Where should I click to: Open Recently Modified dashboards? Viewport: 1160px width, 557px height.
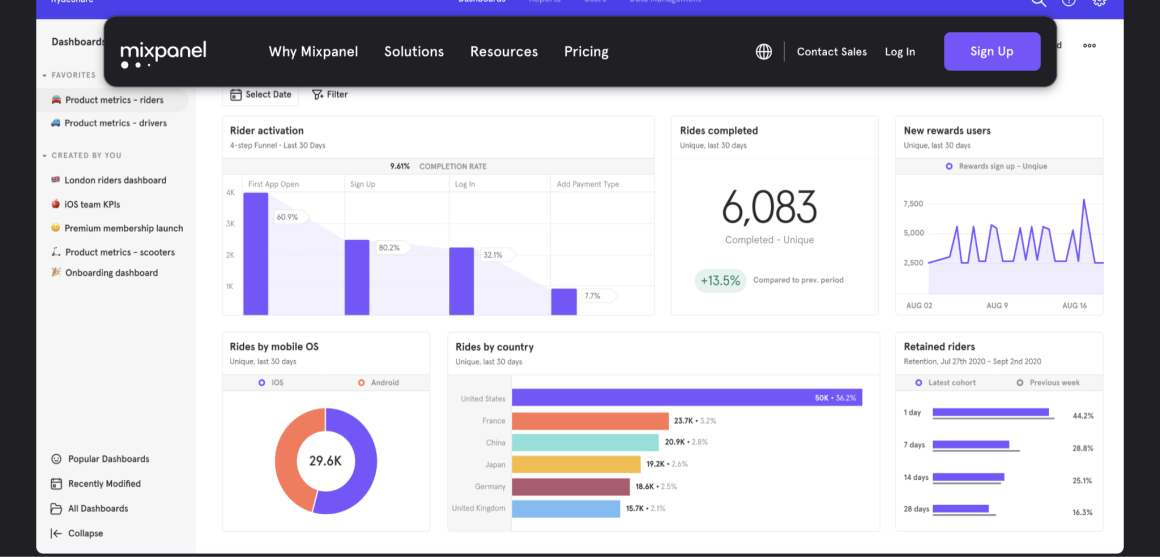point(95,484)
